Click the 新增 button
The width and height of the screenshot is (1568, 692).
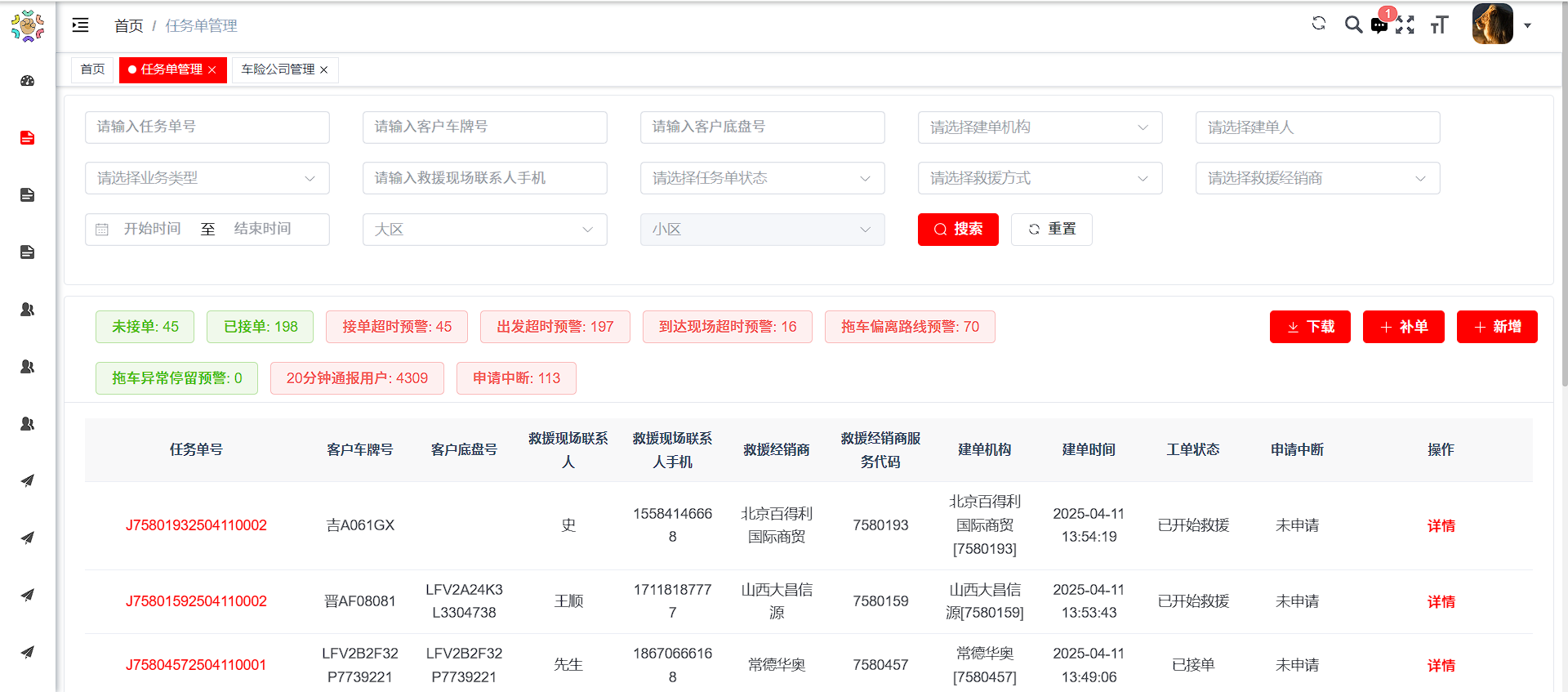point(1497,327)
